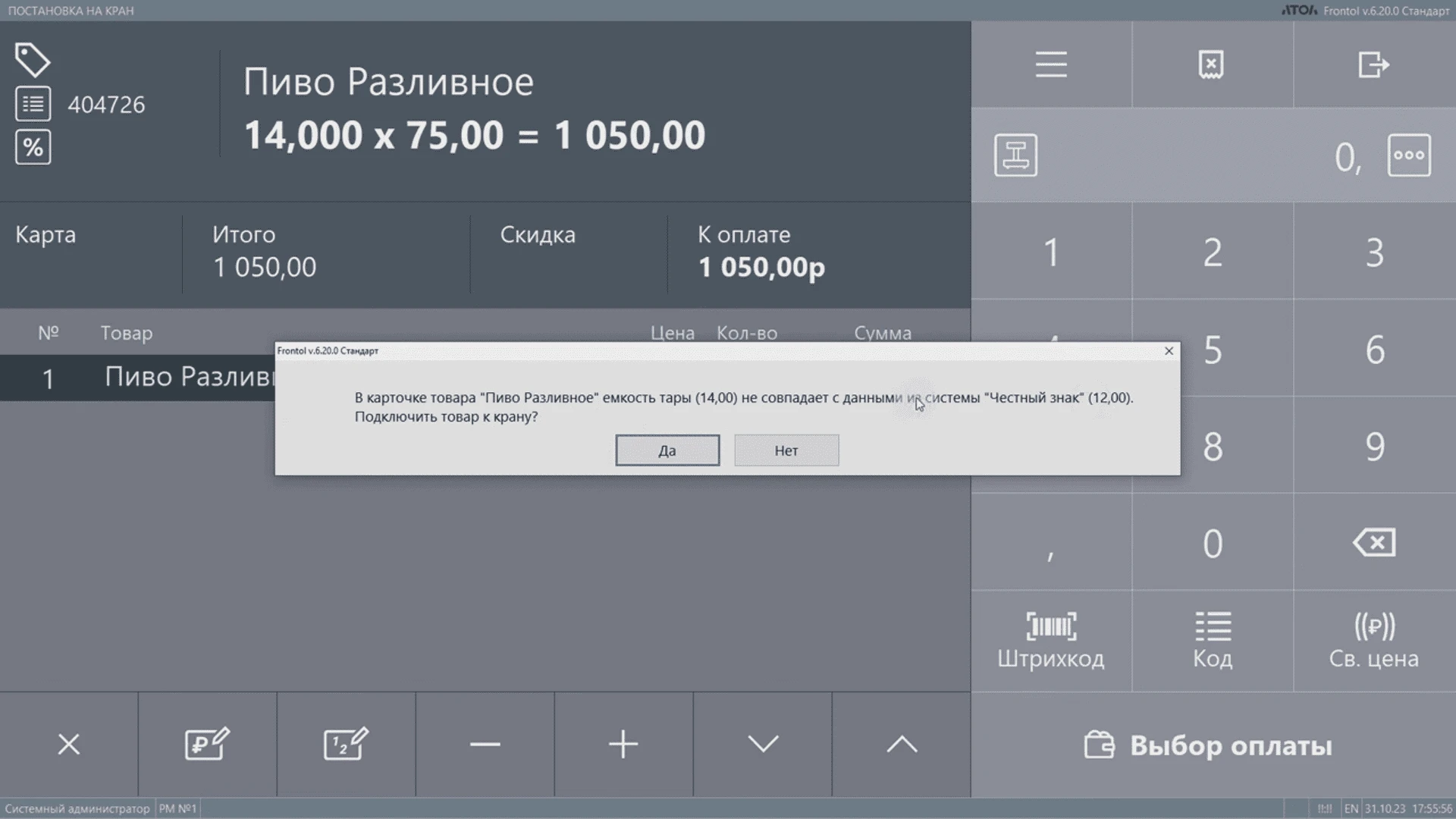Click Св. цена free price button
Viewport: 1456px width, 819px height.
[x=1373, y=641]
